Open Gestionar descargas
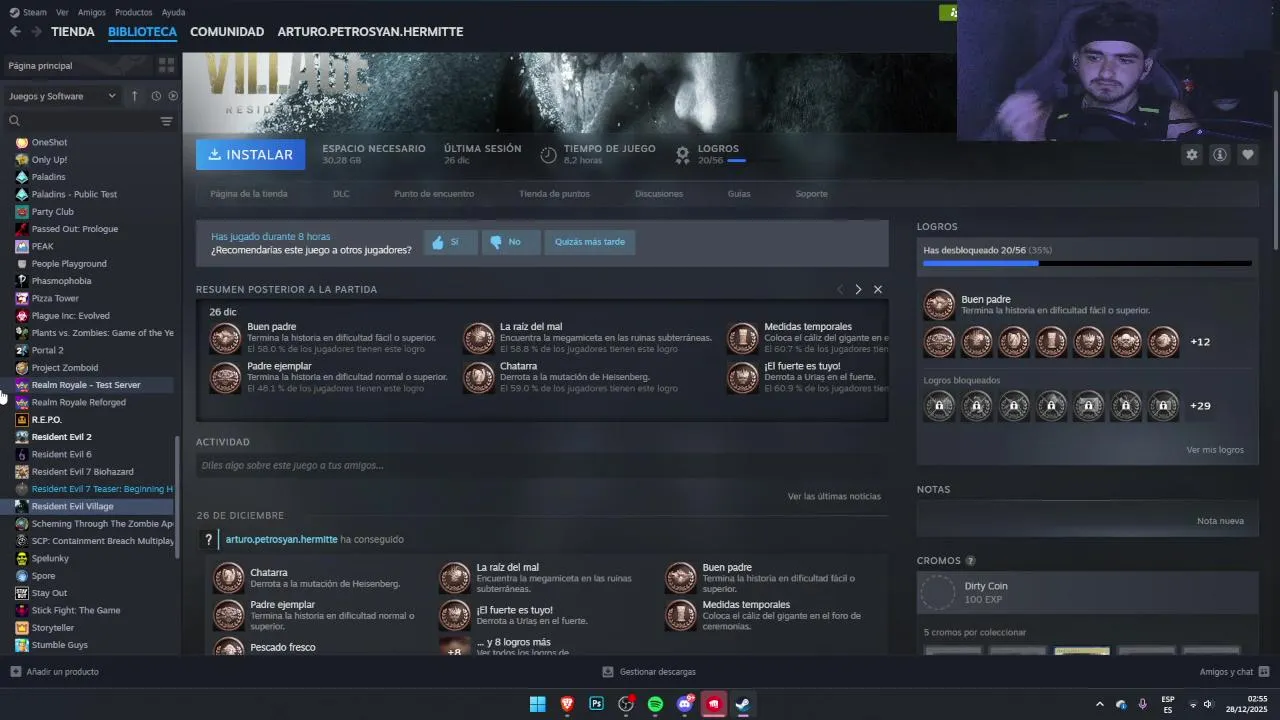The image size is (1280, 720). click(649, 672)
